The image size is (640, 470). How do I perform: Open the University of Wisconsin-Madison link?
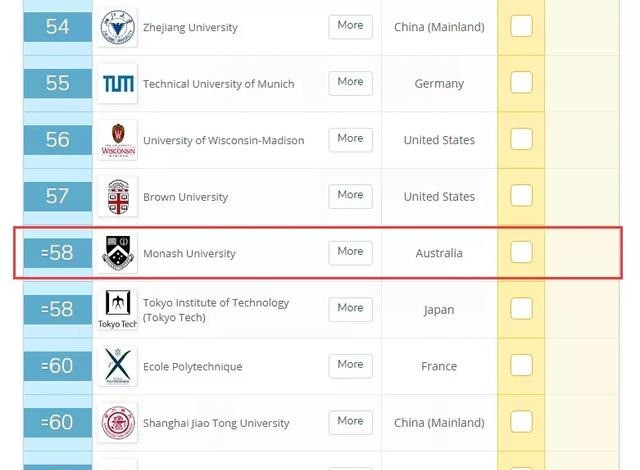(223, 141)
